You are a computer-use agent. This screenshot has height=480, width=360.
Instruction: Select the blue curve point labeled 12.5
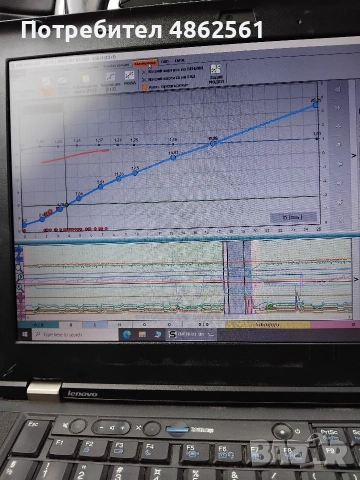click(x=135, y=173)
